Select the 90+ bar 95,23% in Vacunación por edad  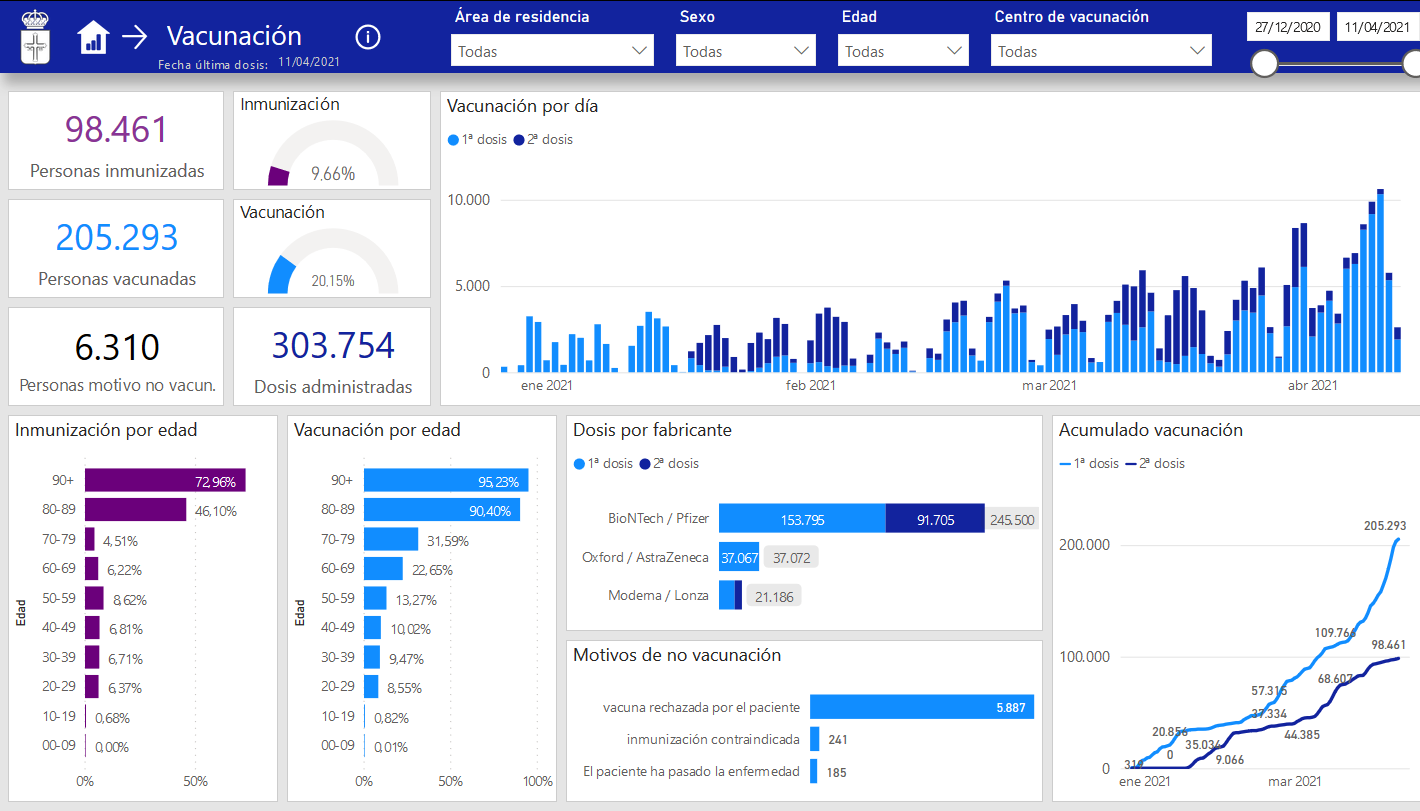pos(446,481)
